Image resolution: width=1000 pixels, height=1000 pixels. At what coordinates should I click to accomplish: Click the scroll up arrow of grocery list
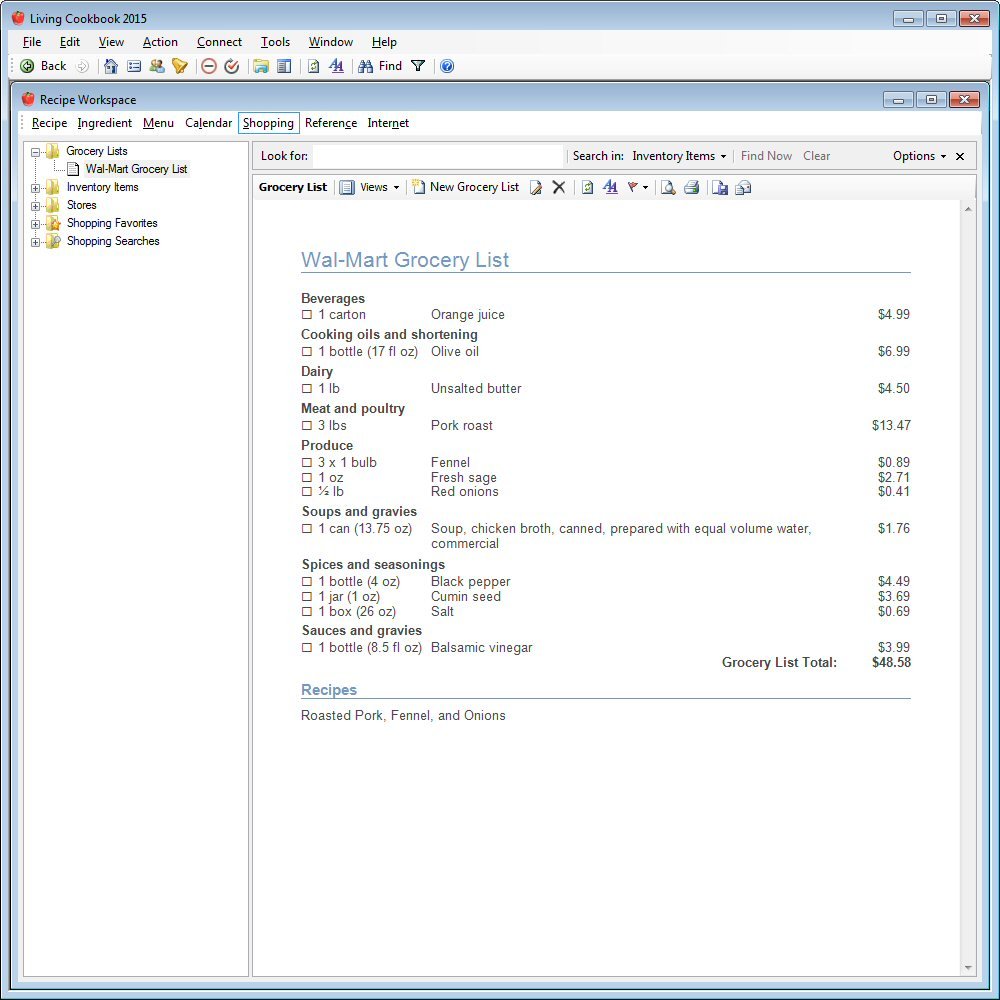pos(968,209)
